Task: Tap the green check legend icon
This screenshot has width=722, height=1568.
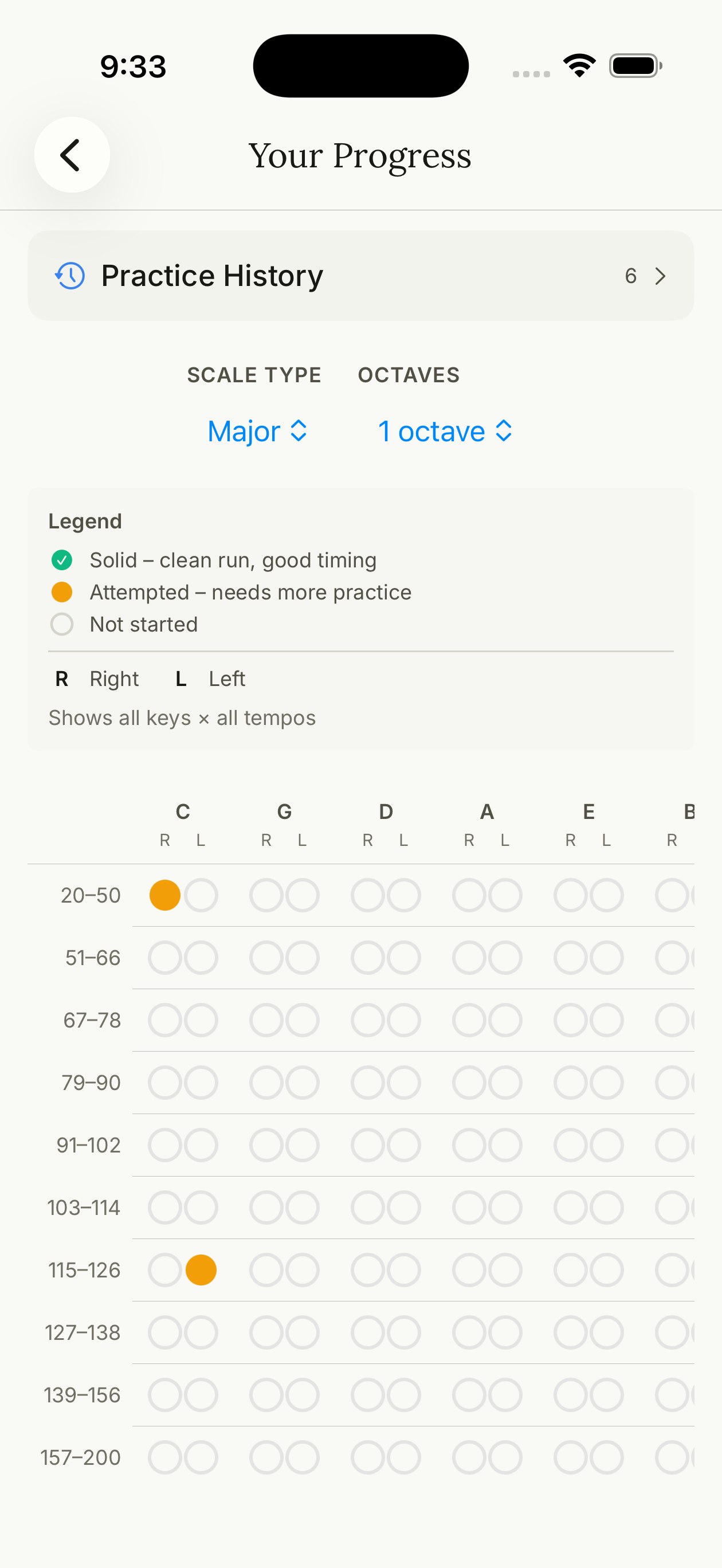Action: click(x=61, y=559)
